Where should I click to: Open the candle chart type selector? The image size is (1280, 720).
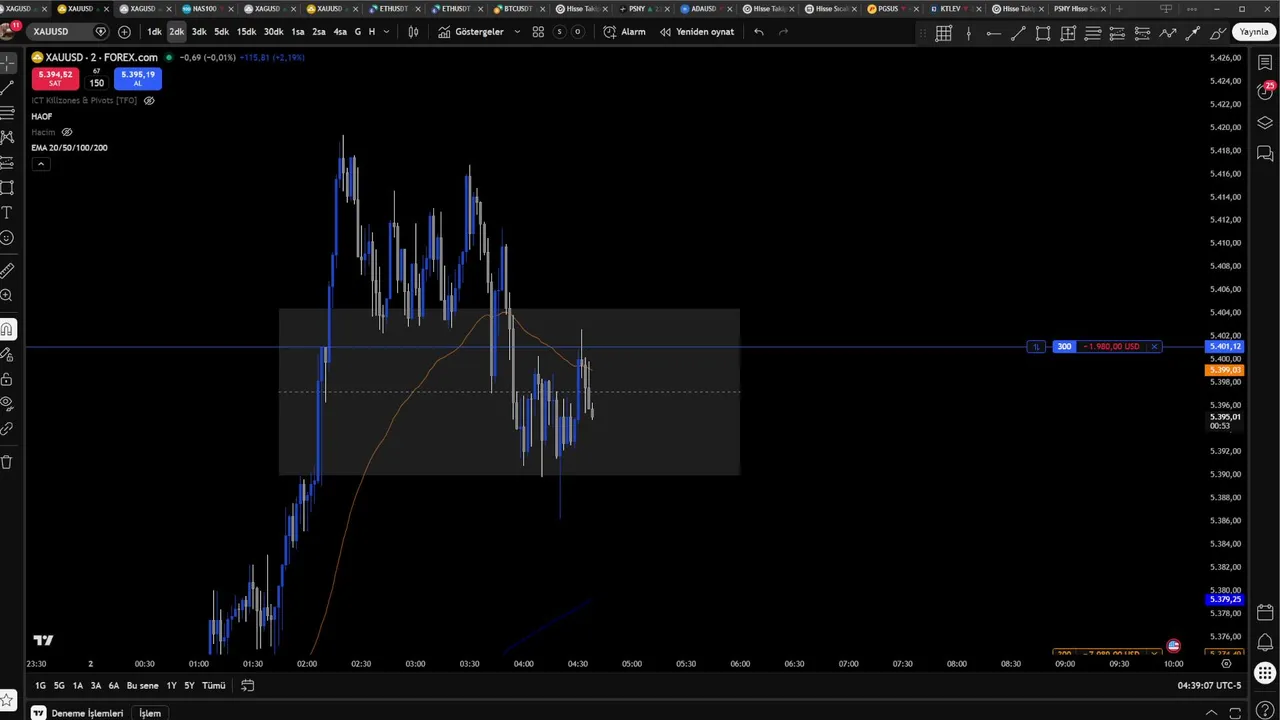413,32
